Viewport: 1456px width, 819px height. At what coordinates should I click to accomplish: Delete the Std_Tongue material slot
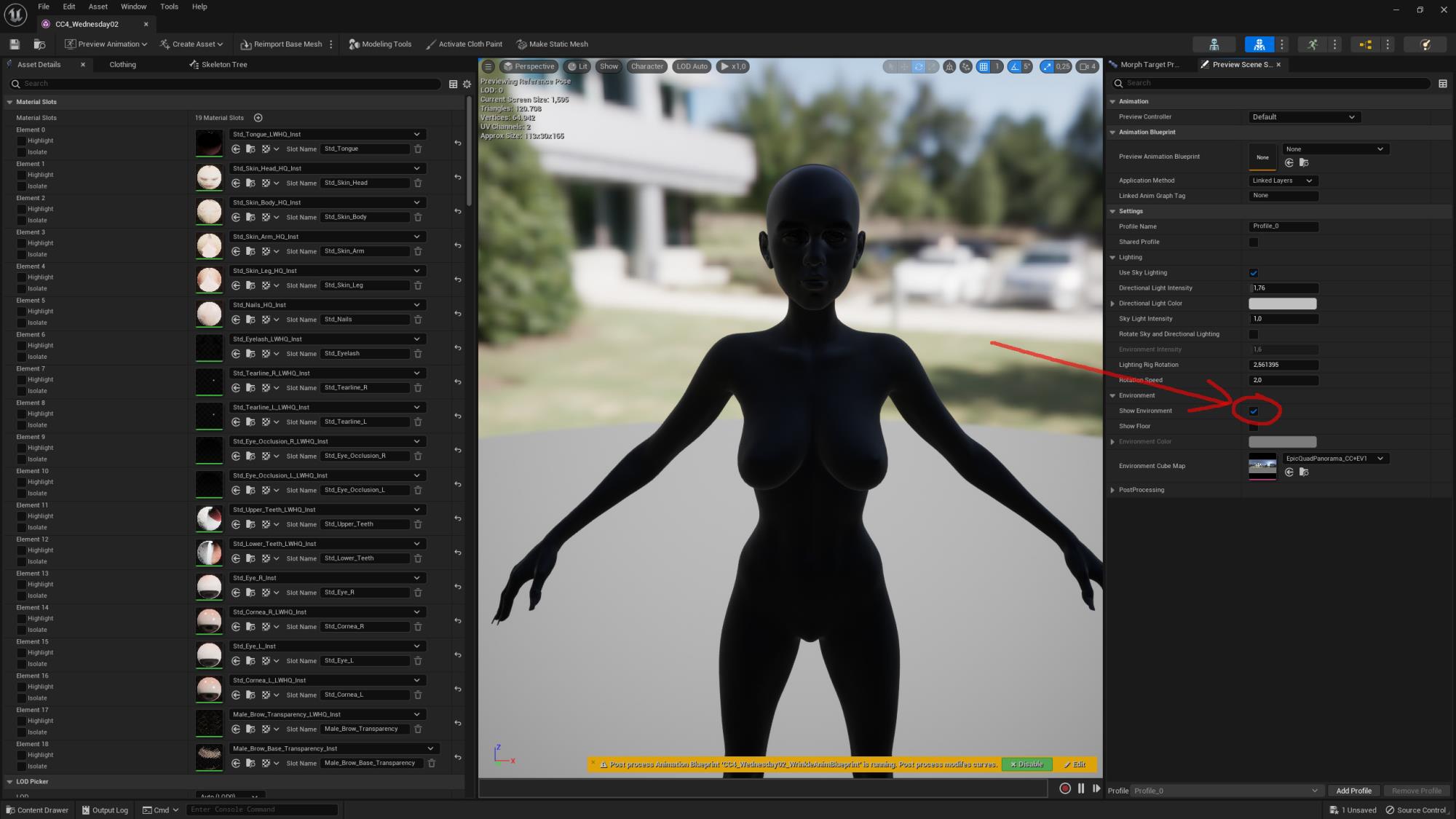point(418,149)
